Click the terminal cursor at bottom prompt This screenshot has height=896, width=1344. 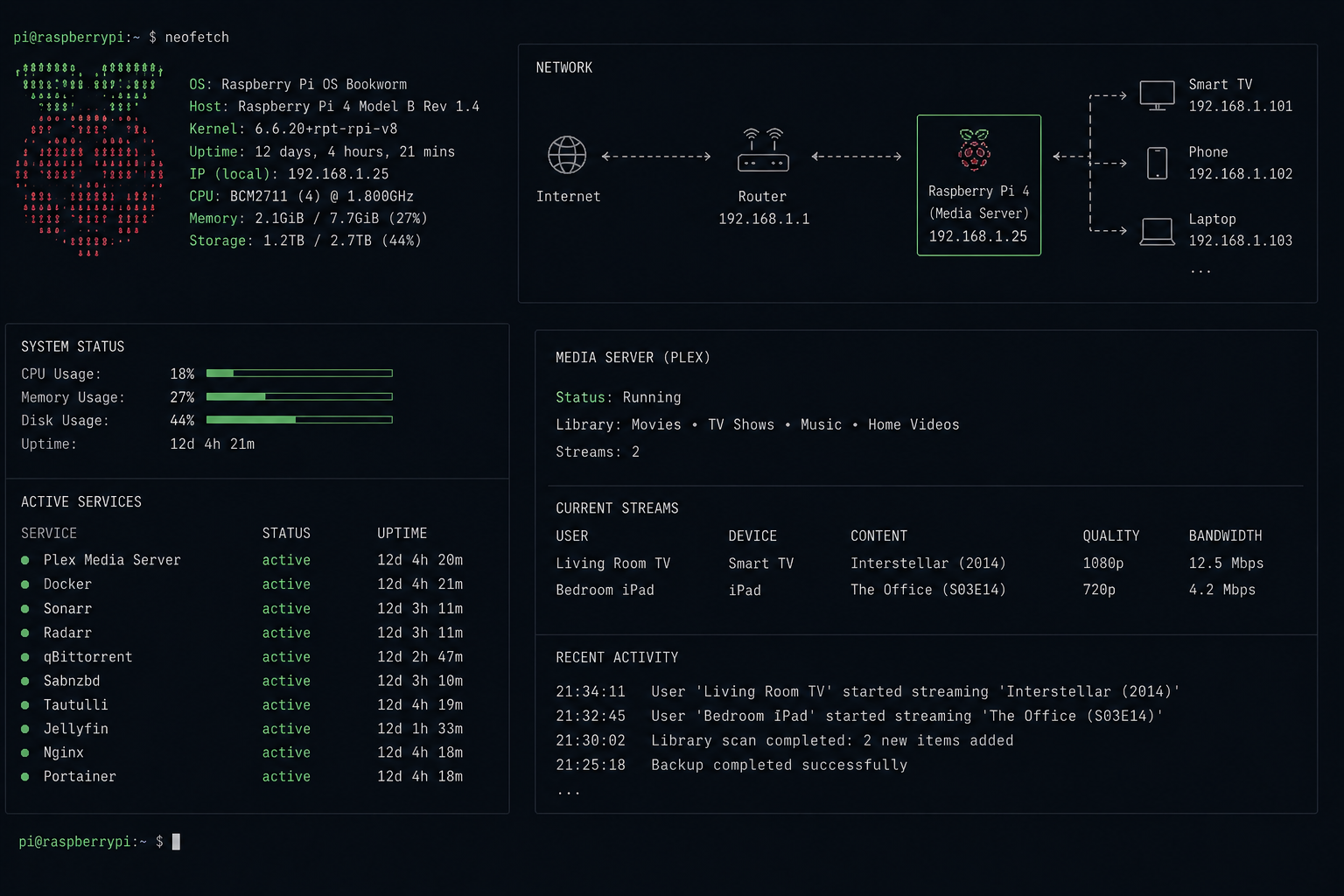[x=176, y=842]
